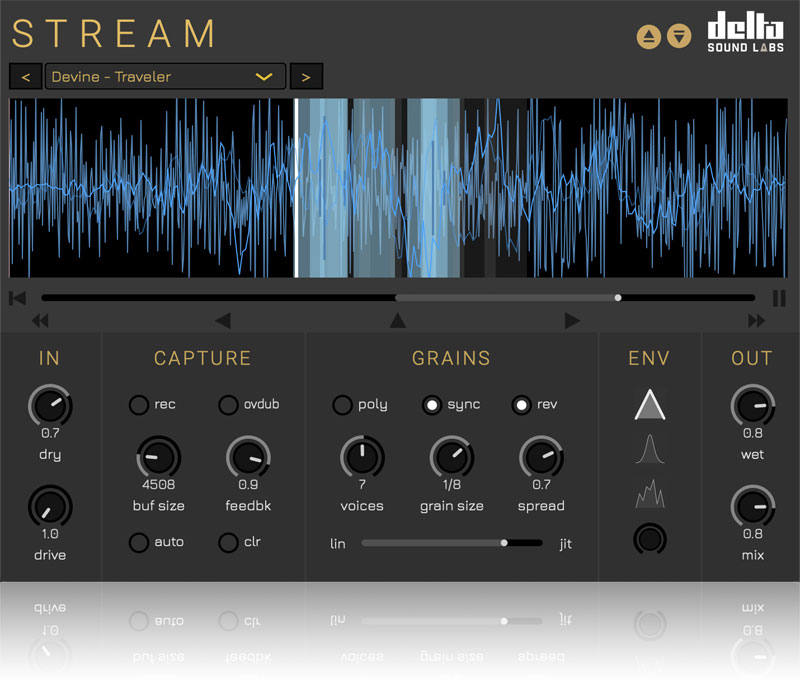The image size is (800, 682).
Task: Select the bell curve envelope shape
Action: coord(649,450)
